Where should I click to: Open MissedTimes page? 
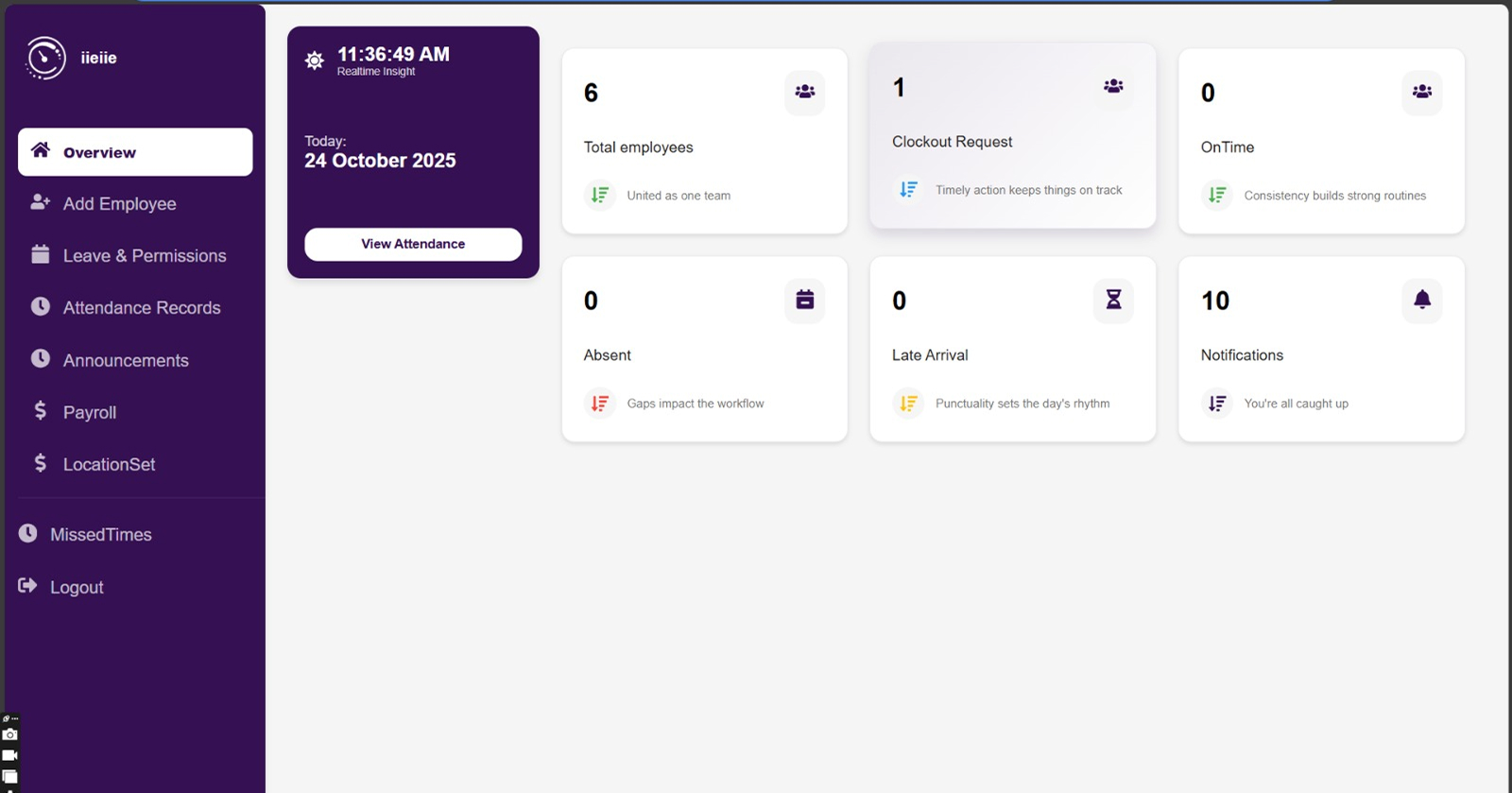click(100, 534)
